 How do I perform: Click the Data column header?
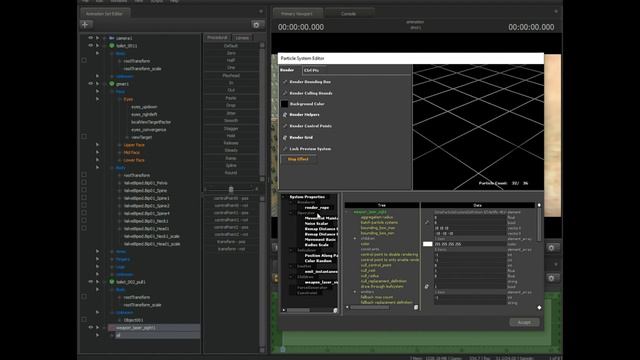point(478,205)
